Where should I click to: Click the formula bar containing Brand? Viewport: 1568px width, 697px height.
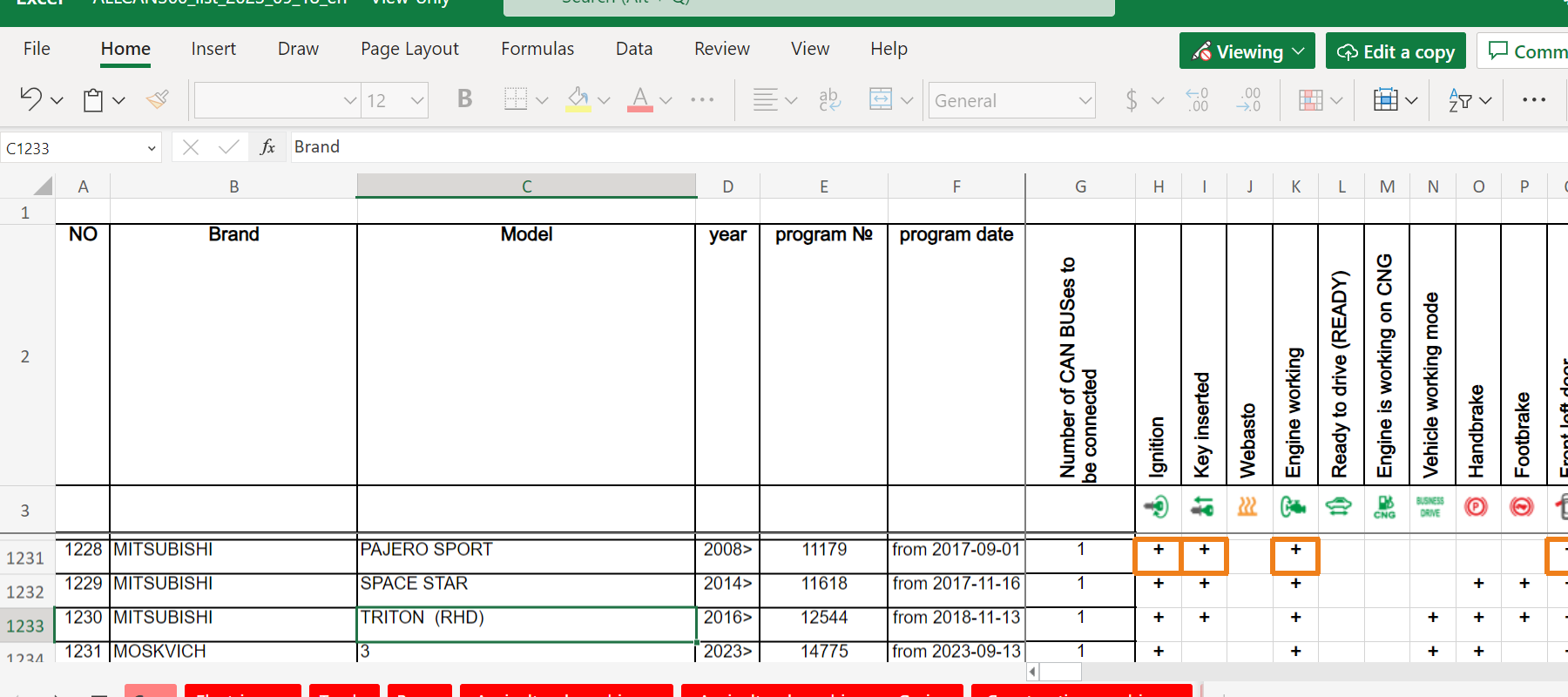(929, 147)
